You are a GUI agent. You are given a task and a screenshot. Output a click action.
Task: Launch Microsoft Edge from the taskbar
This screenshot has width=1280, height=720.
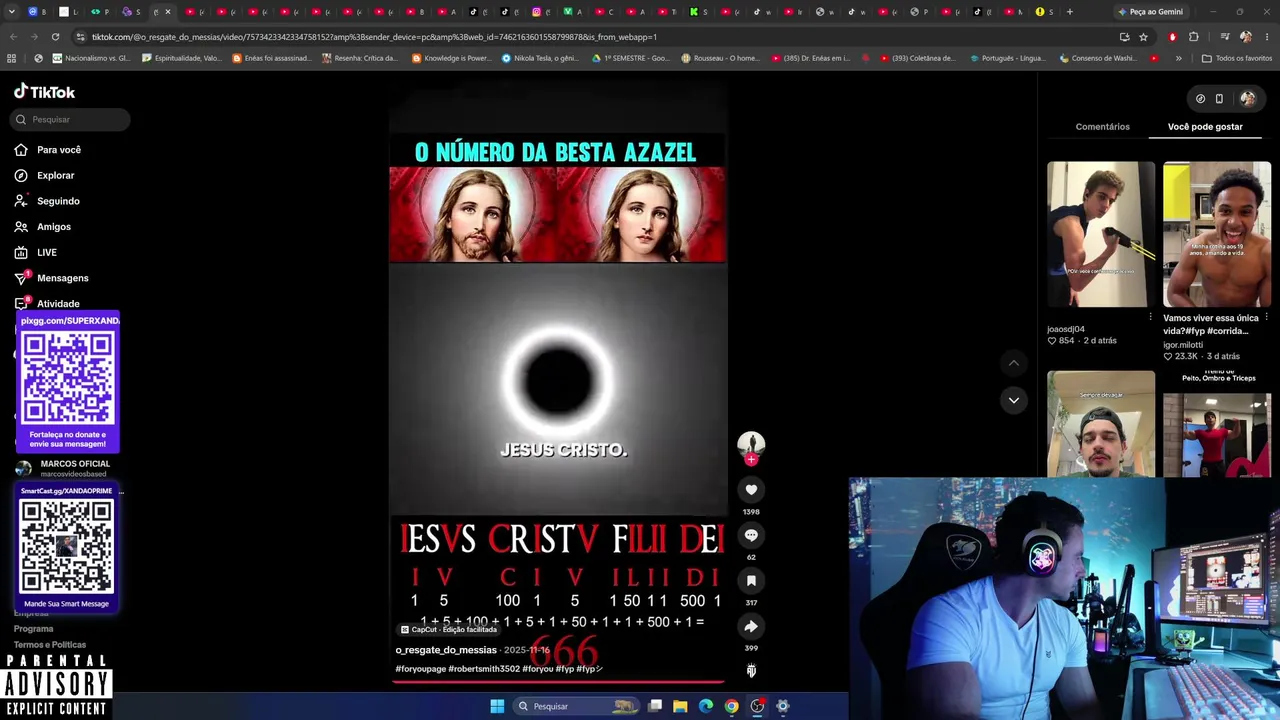click(x=706, y=706)
